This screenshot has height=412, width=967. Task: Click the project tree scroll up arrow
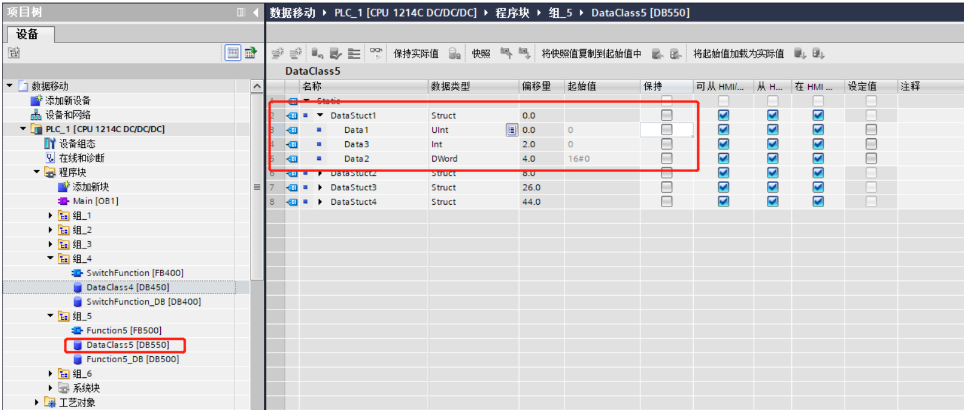tap(257, 87)
